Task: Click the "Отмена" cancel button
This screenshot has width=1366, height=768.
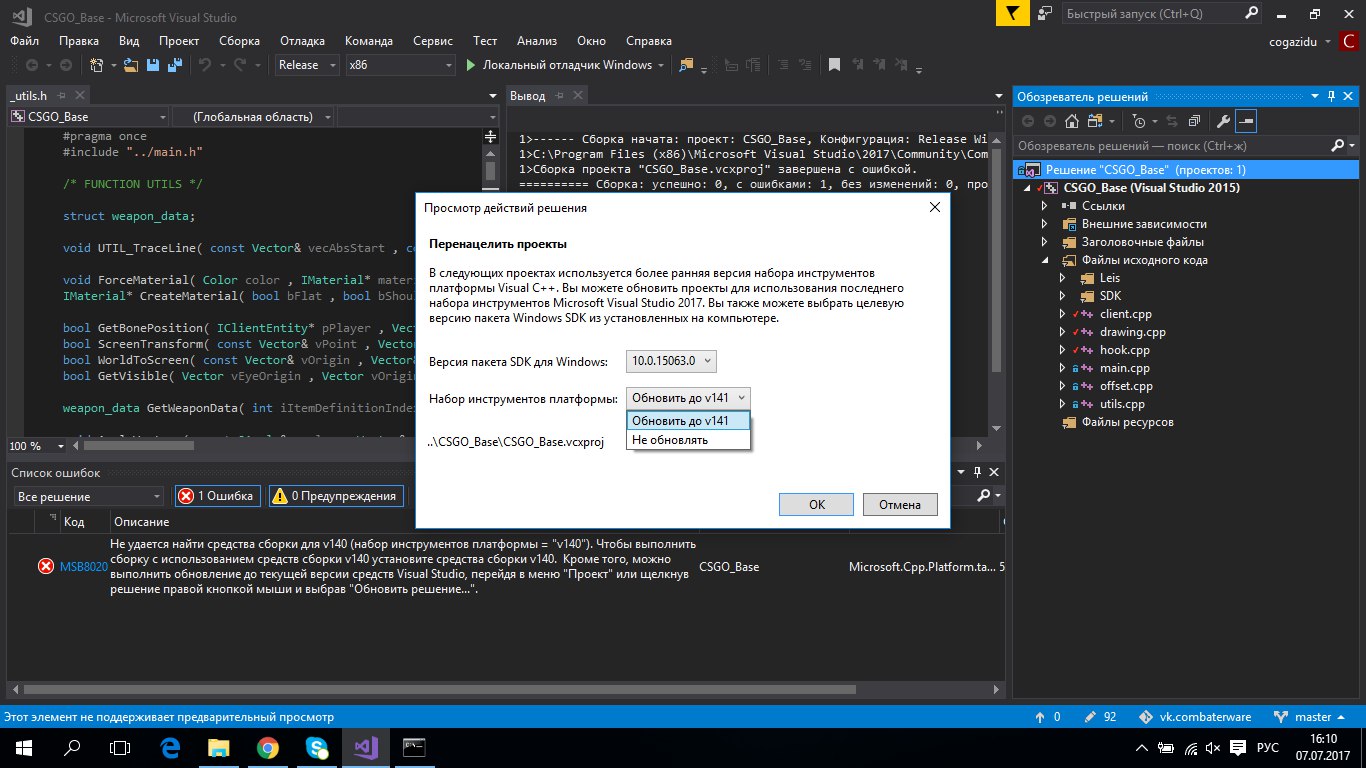Action: point(899,505)
